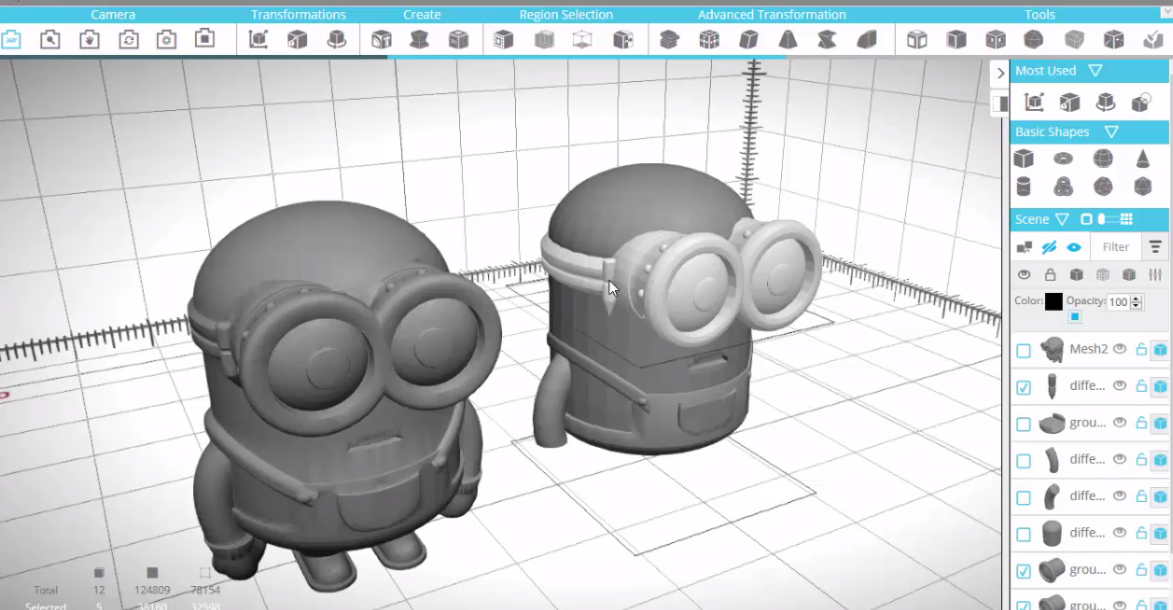Open the Advanced Transformation tab

[x=772, y=14]
